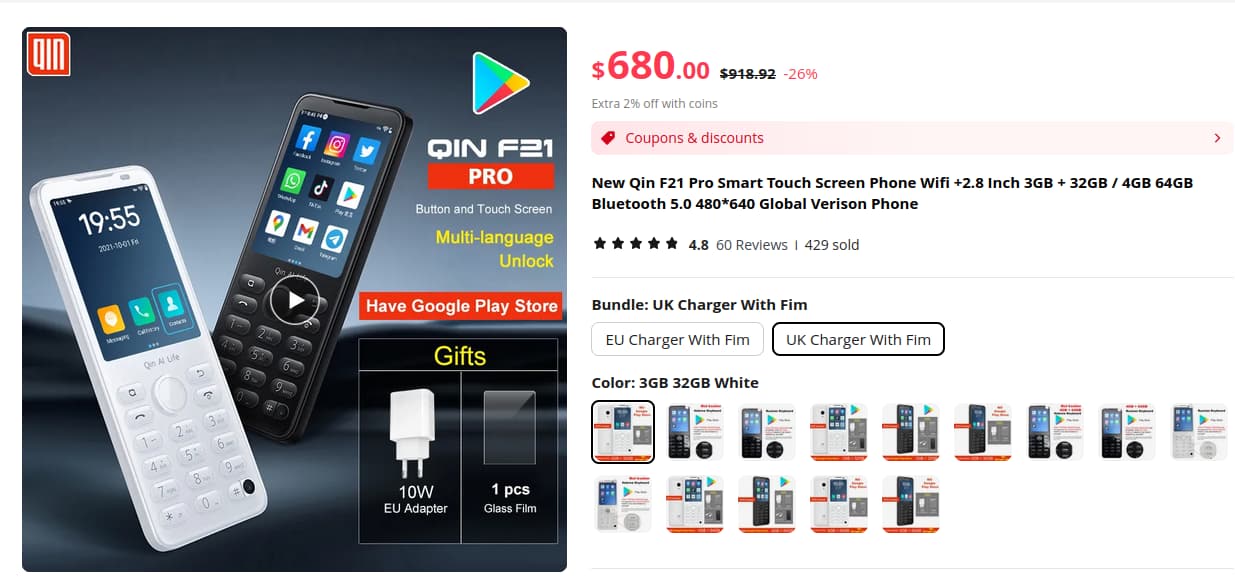This screenshot has height=578, width=1235.
Task: Open the 60 Reviews link
Action: coord(752,245)
